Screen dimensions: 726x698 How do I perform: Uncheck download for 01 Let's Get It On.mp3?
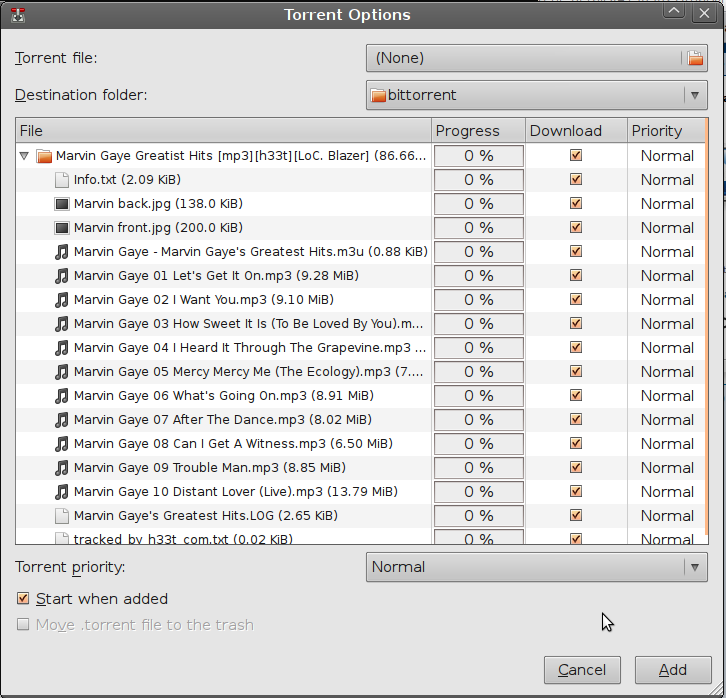click(576, 275)
